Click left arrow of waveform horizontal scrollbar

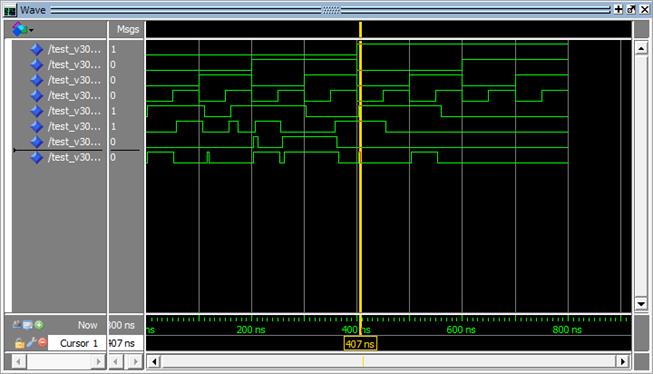tap(155, 362)
